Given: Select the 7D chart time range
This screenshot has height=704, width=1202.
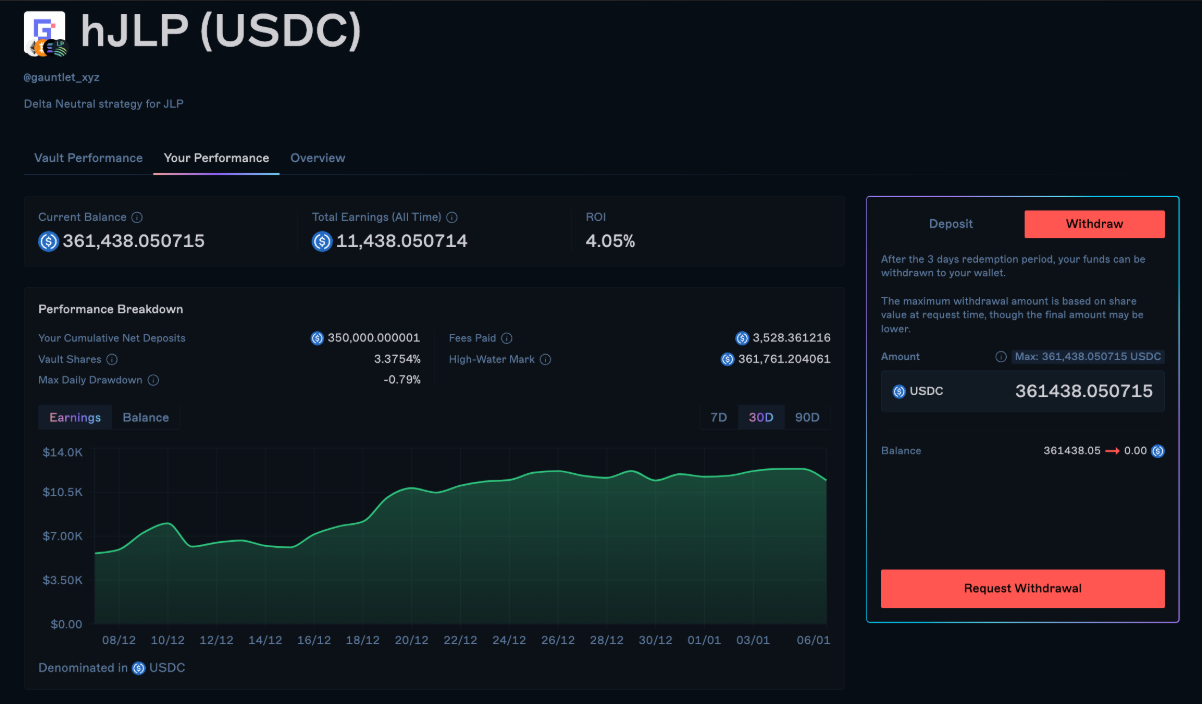Looking at the screenshot, I should [x=718, y=417].
